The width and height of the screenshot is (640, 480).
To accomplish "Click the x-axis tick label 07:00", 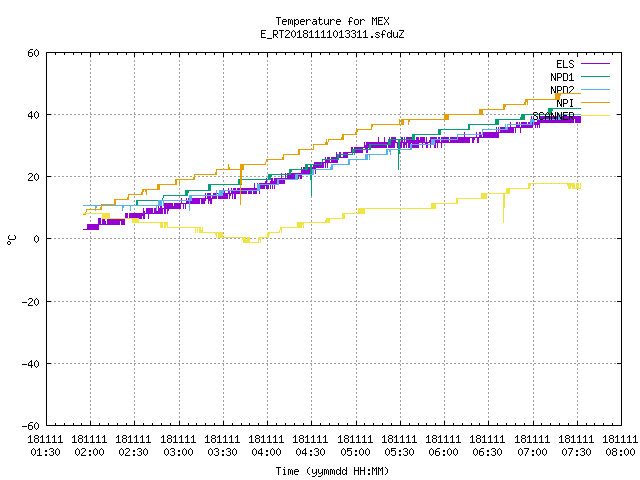I will tap(532, 453).
